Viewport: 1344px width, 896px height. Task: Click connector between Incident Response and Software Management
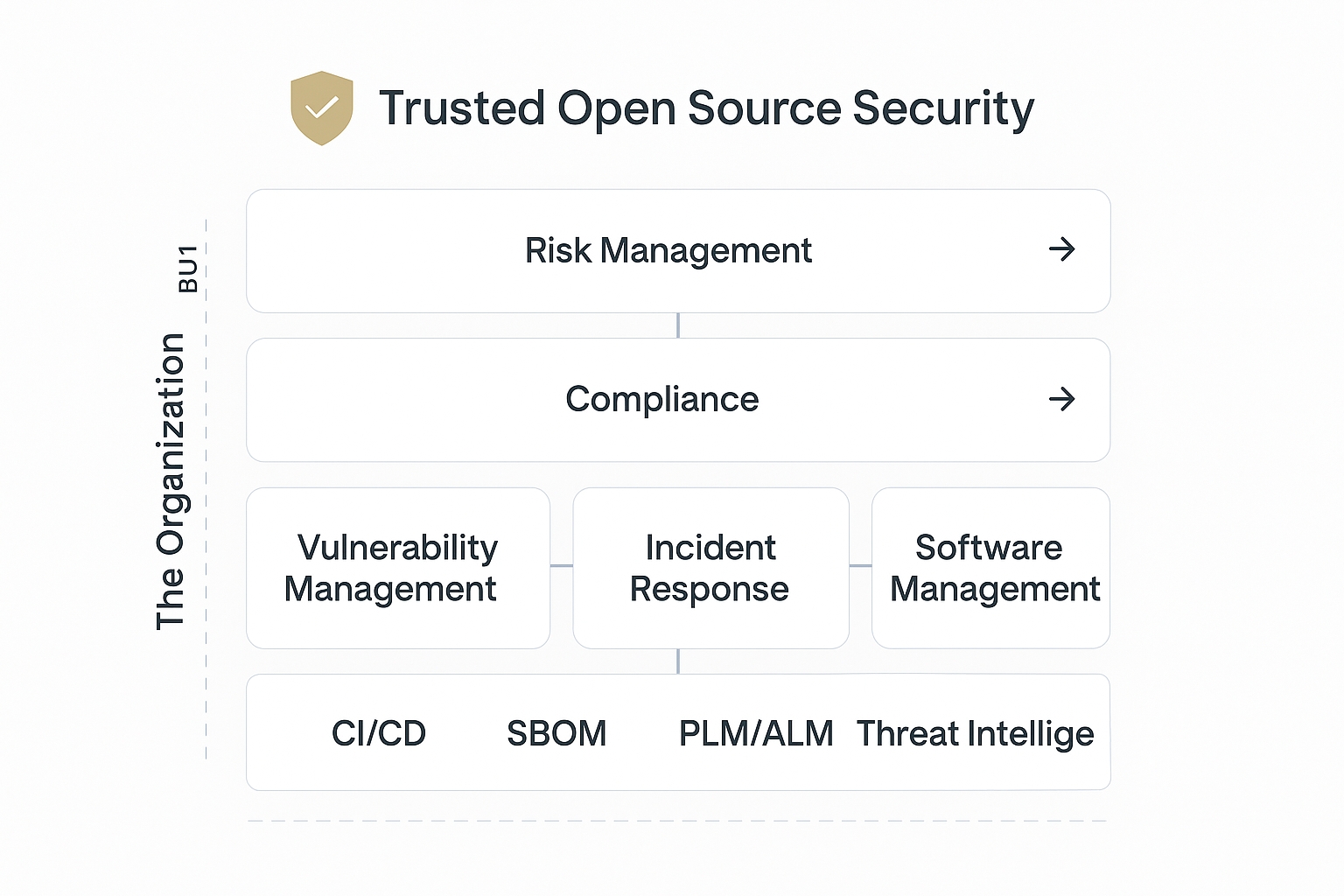tap(860, 566)
